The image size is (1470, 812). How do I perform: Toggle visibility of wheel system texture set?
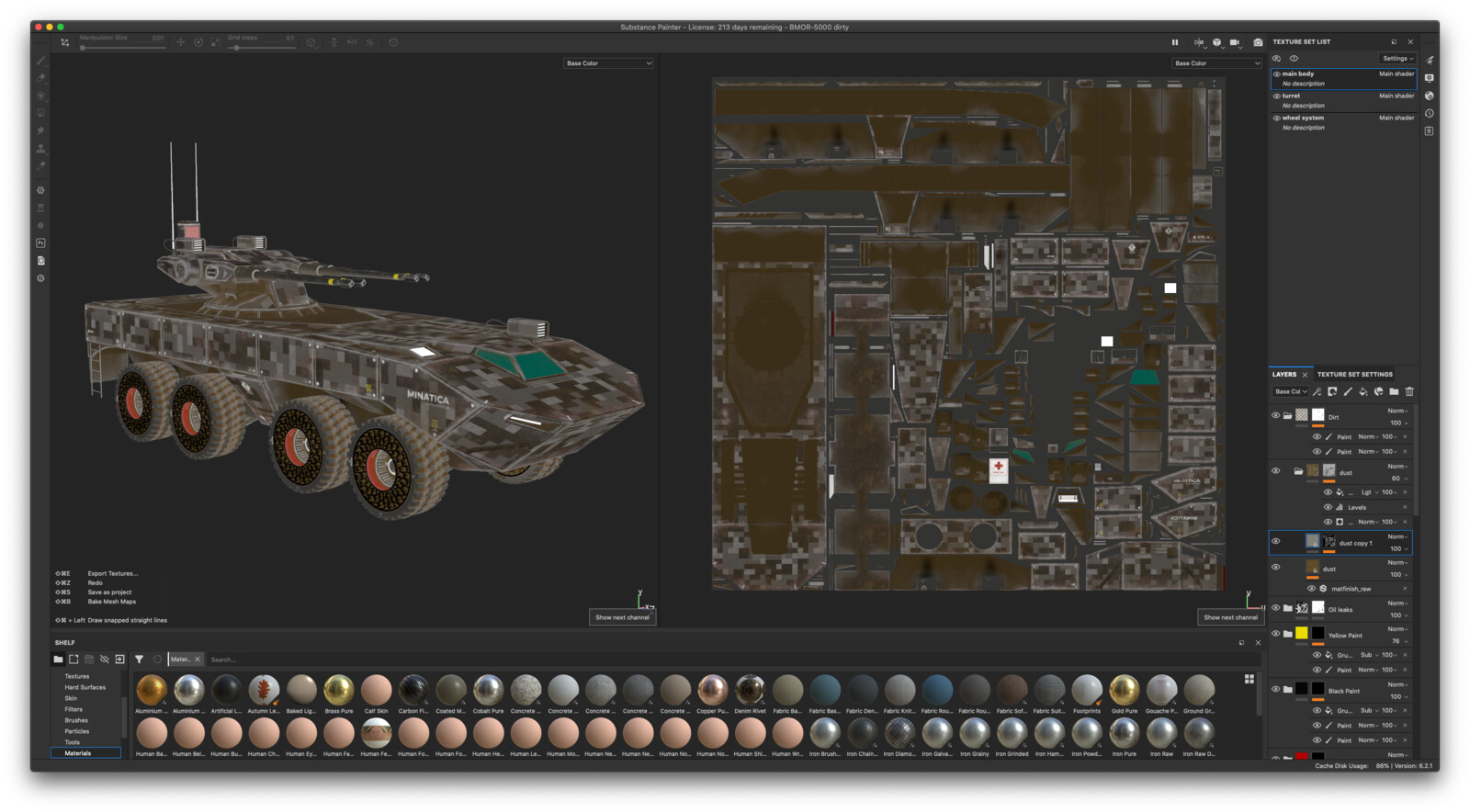1277,118
